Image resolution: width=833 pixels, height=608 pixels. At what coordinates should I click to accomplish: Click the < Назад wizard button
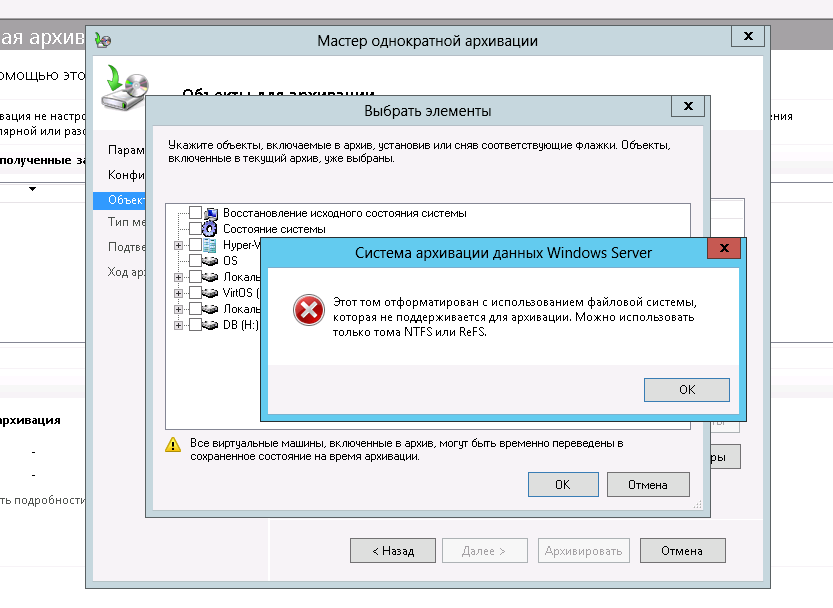393,551
